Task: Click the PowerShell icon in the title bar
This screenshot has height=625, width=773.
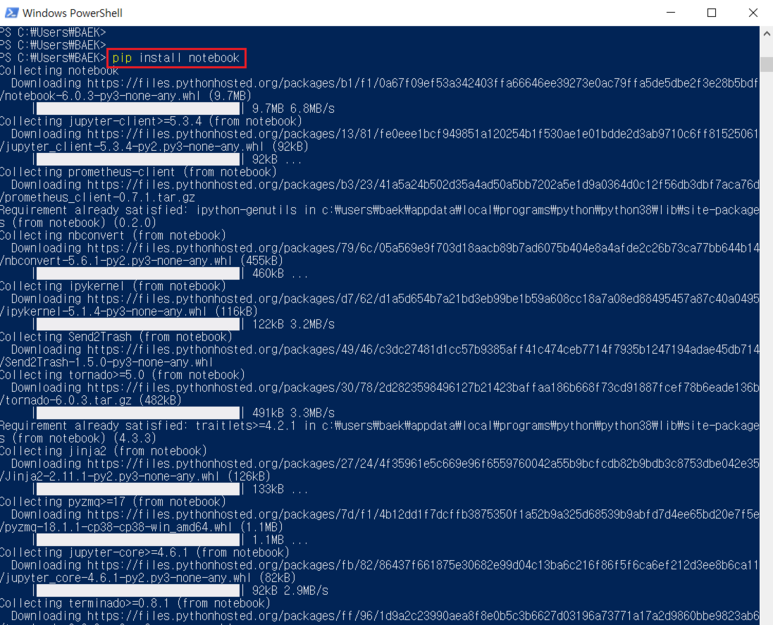Action: (11, 13)
